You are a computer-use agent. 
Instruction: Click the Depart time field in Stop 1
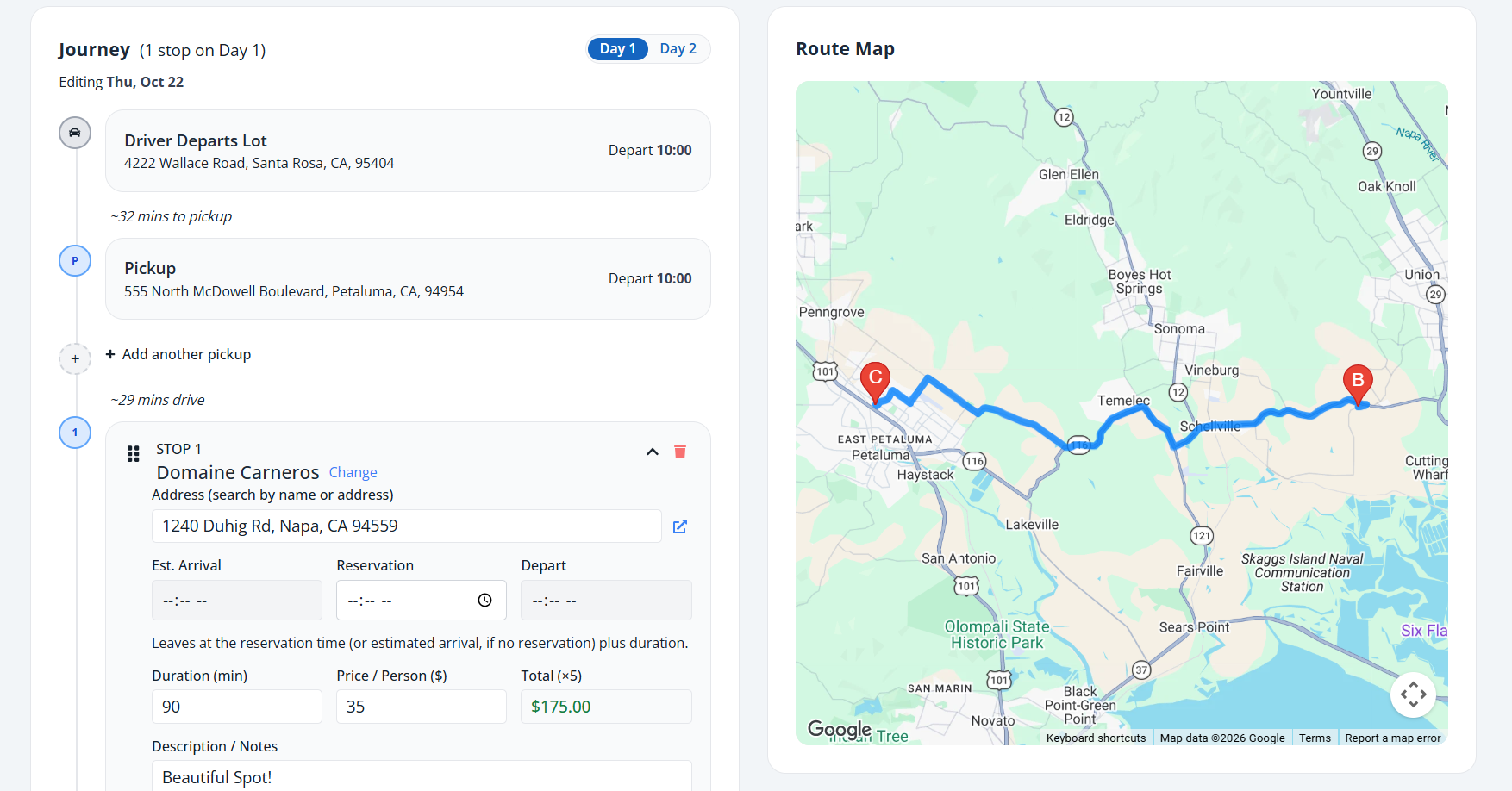click(606, 601)
